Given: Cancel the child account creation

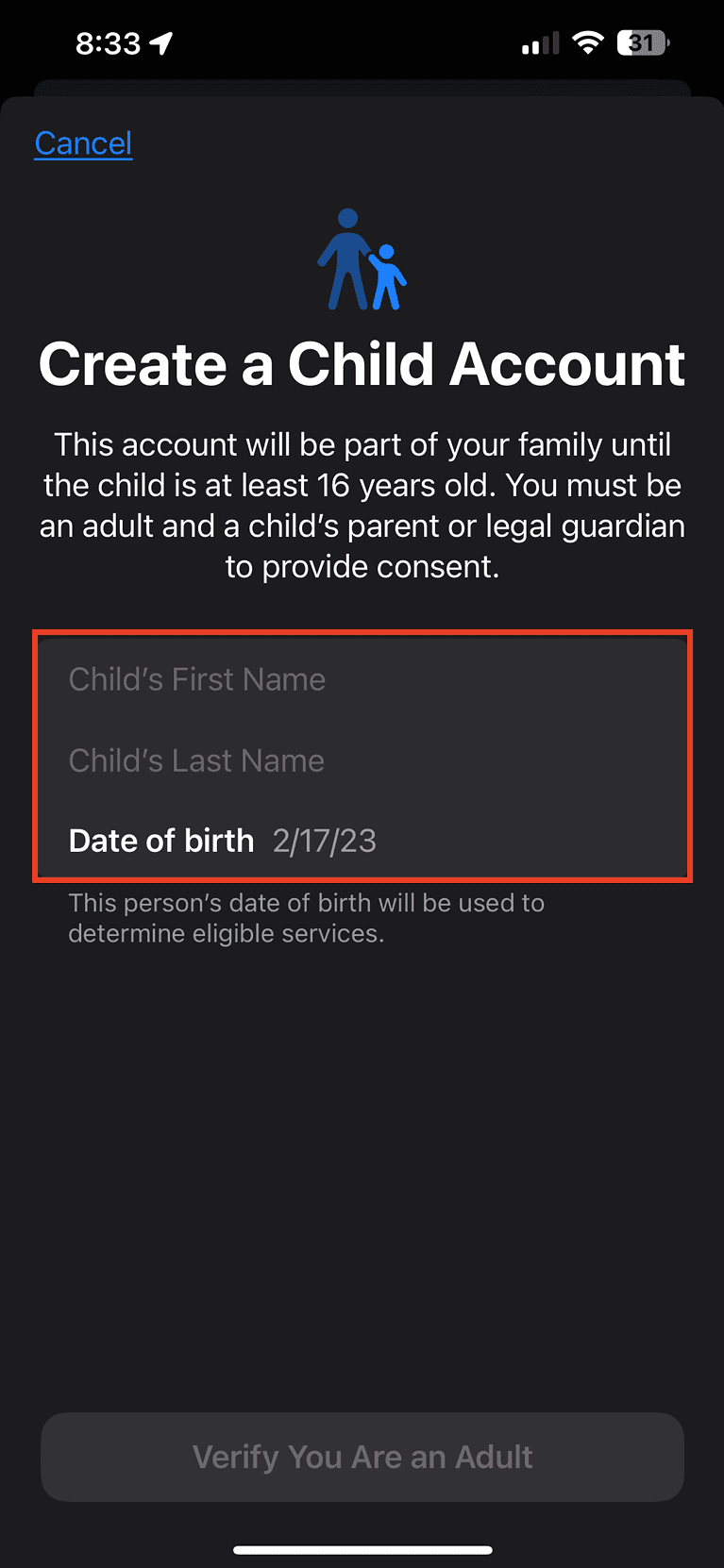Looking at the screenshot, I should (x=83, y=142).
